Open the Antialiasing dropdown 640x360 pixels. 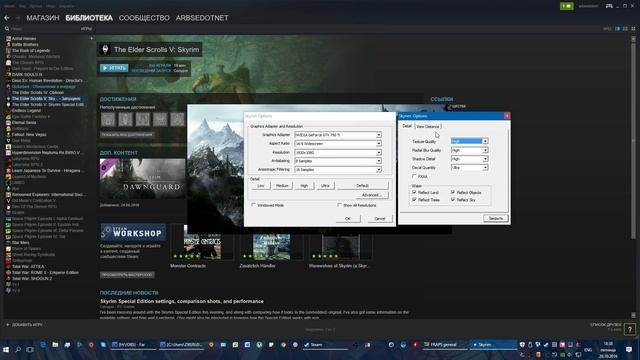(338, 161)
